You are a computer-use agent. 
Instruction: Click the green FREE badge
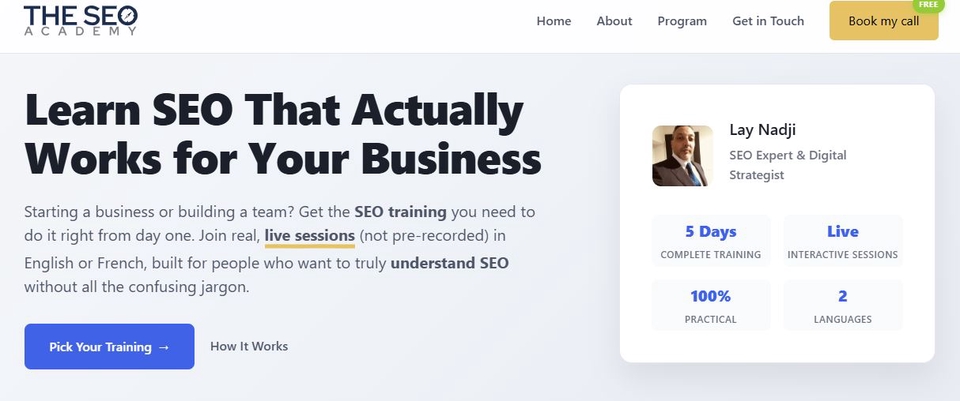click(x=929, y=5)
